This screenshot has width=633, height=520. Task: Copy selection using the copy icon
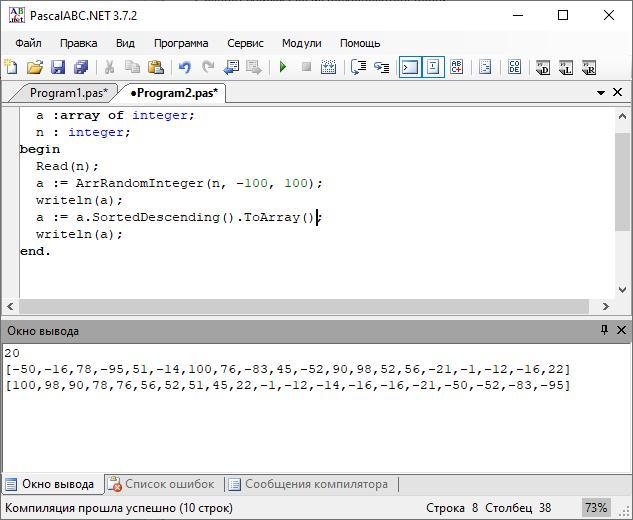coord(132,67)
